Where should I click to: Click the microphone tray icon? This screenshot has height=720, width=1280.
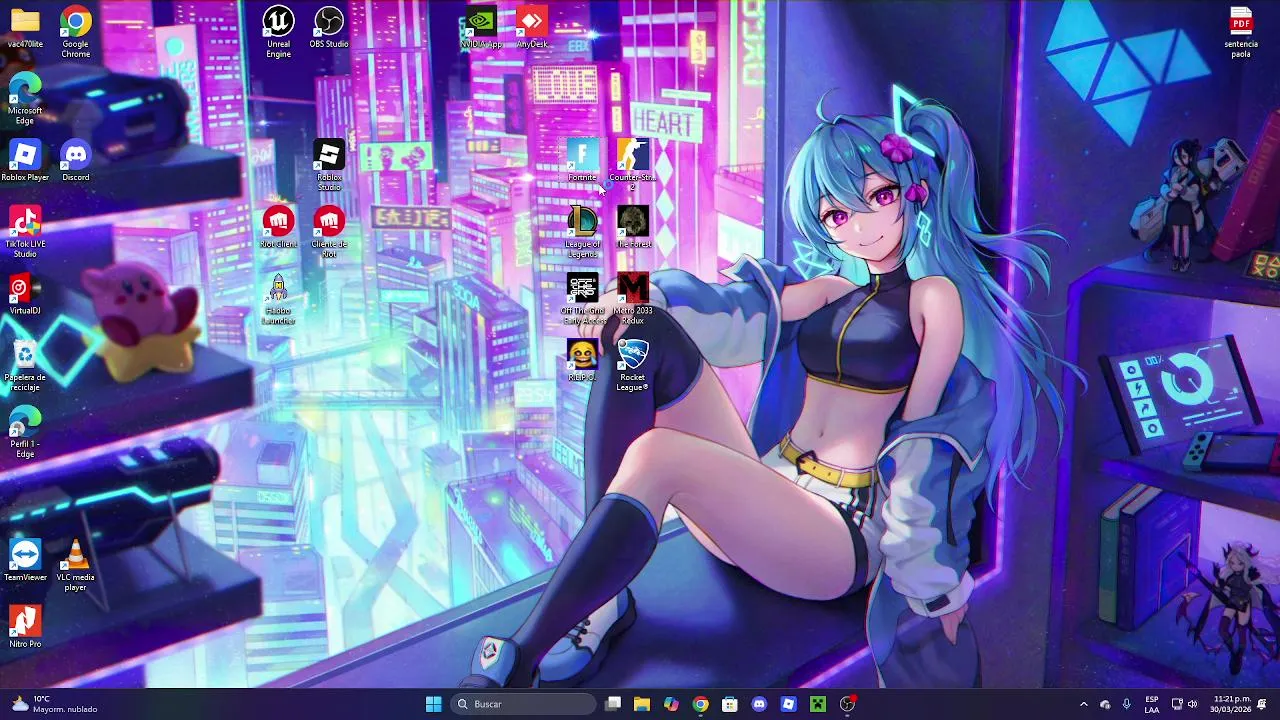[1127, 704]
